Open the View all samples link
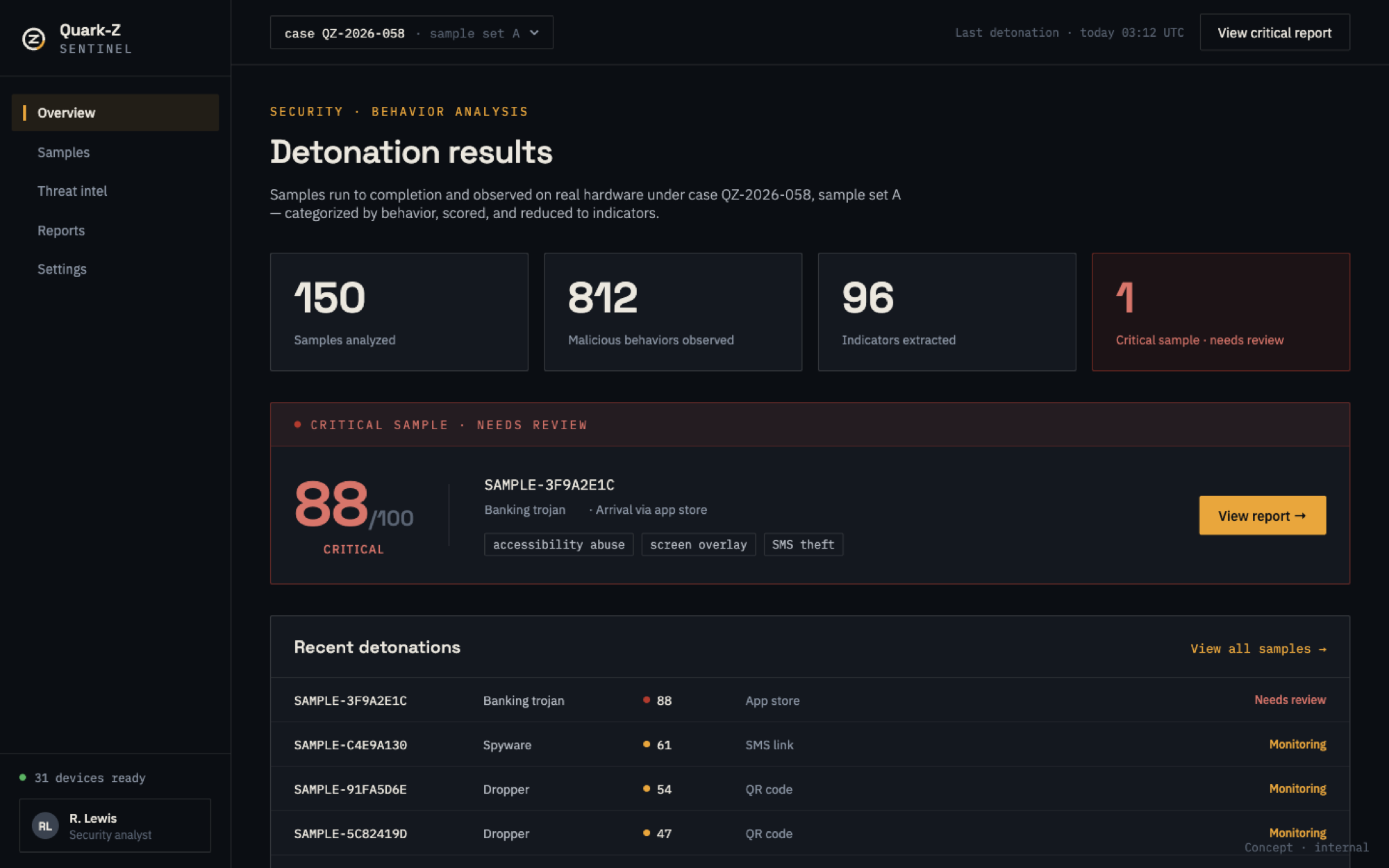 (1258, 649)
